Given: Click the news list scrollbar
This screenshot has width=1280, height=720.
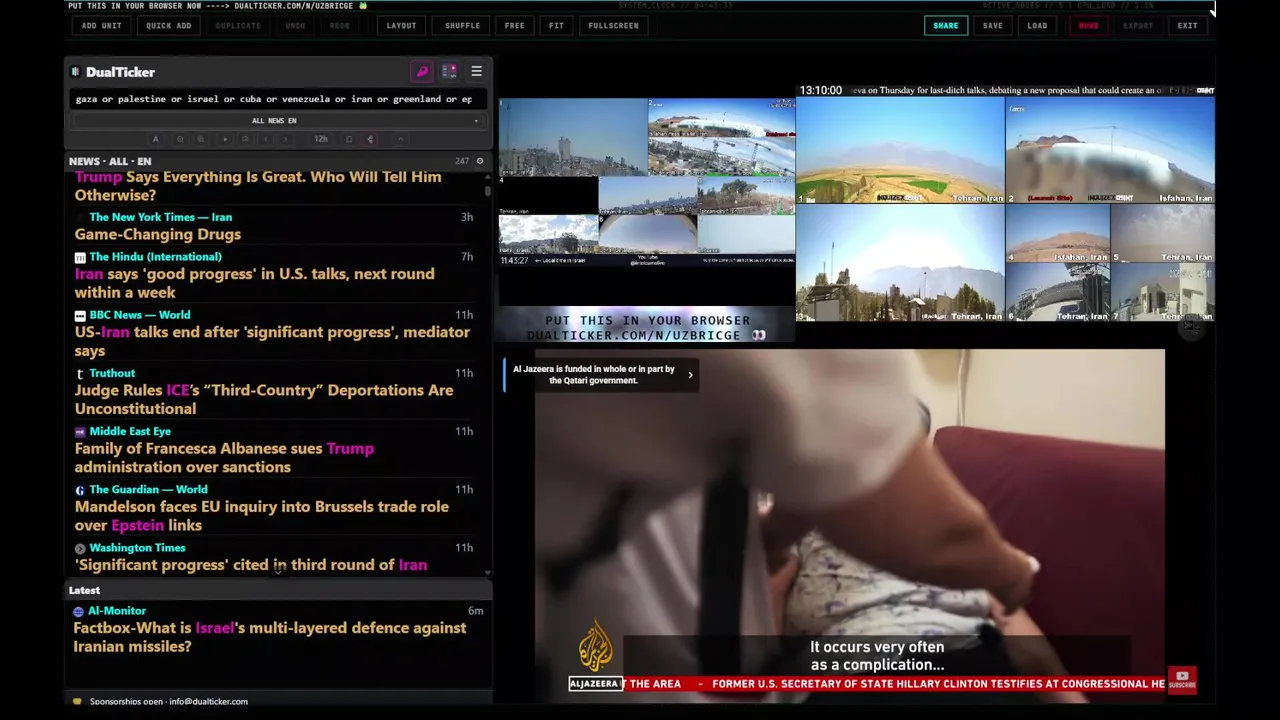Looking at the screenshot, I should 488,190.
